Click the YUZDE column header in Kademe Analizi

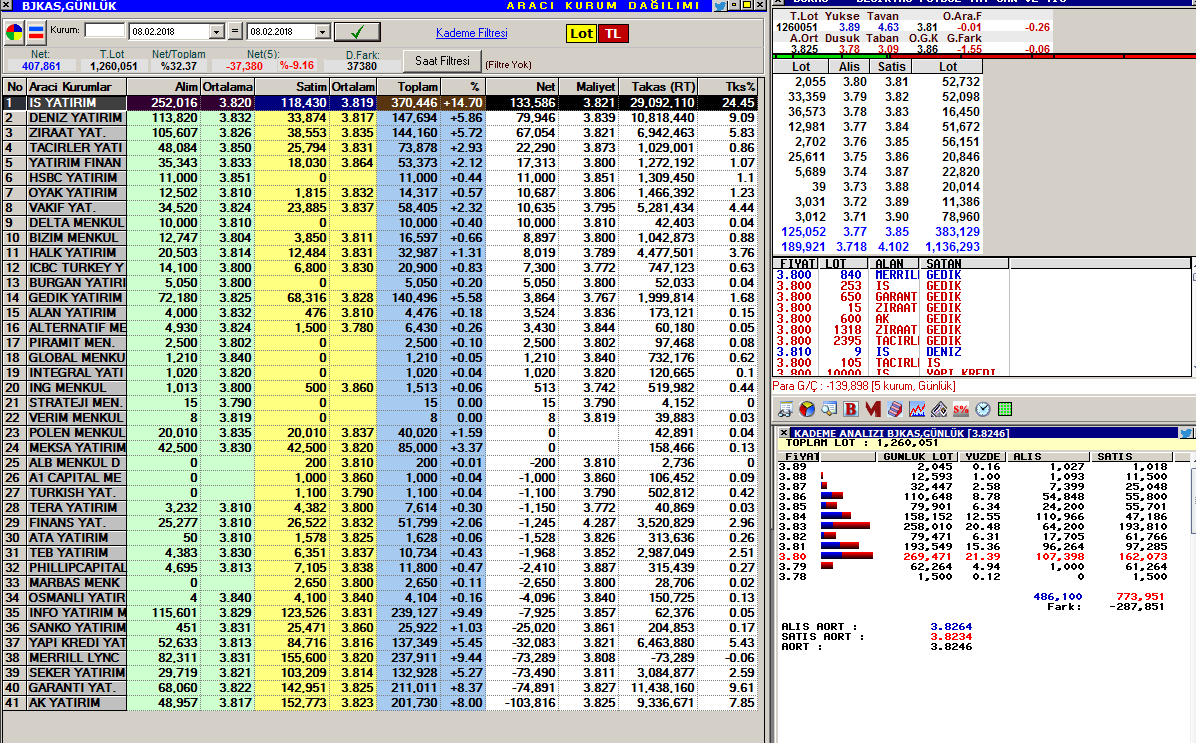[x=982, y=456]
